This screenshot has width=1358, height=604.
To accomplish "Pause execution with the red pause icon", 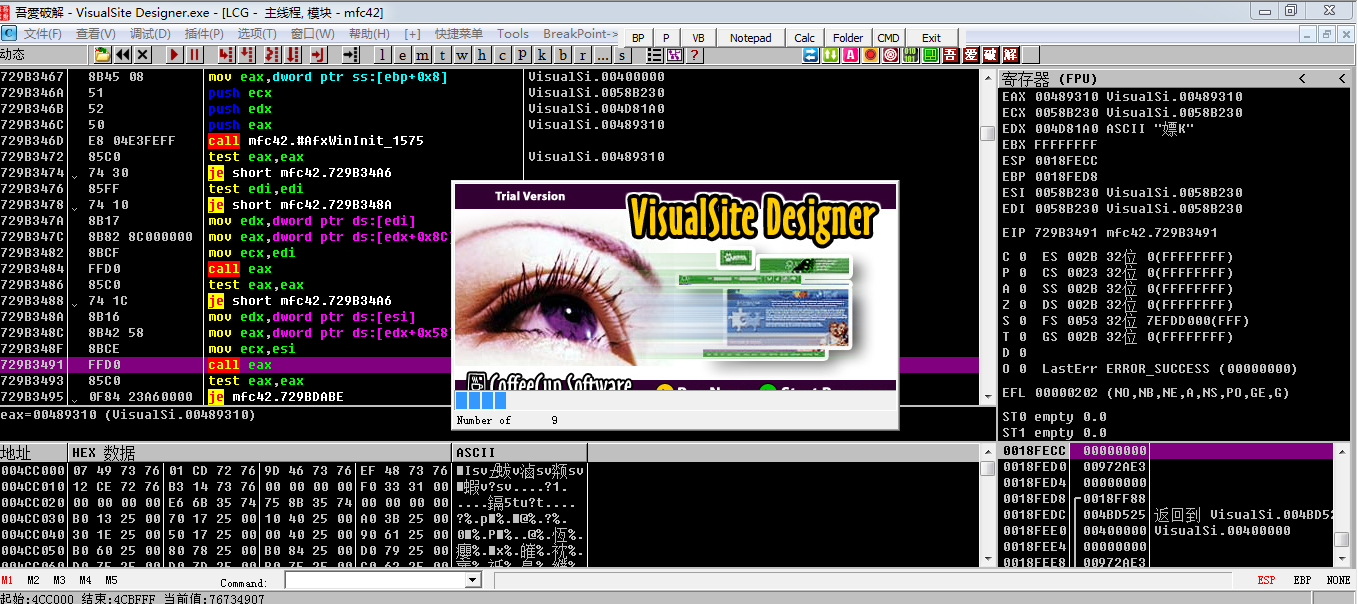I will click(194, 55).
